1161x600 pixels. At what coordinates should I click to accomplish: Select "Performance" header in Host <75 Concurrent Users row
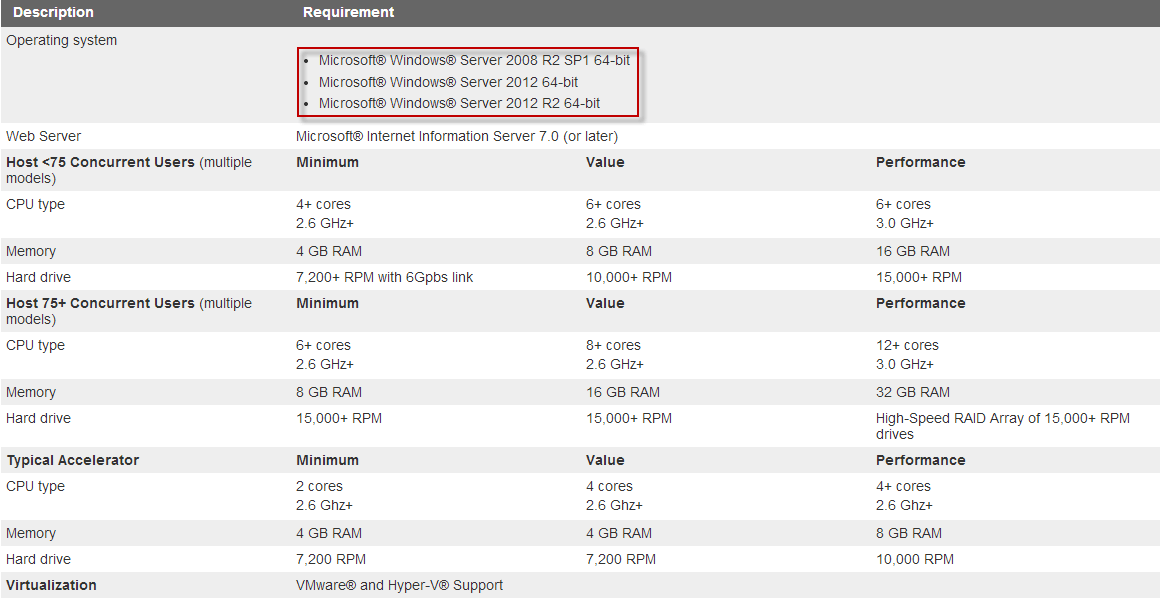pyautogui.click(x=920, y=162)
